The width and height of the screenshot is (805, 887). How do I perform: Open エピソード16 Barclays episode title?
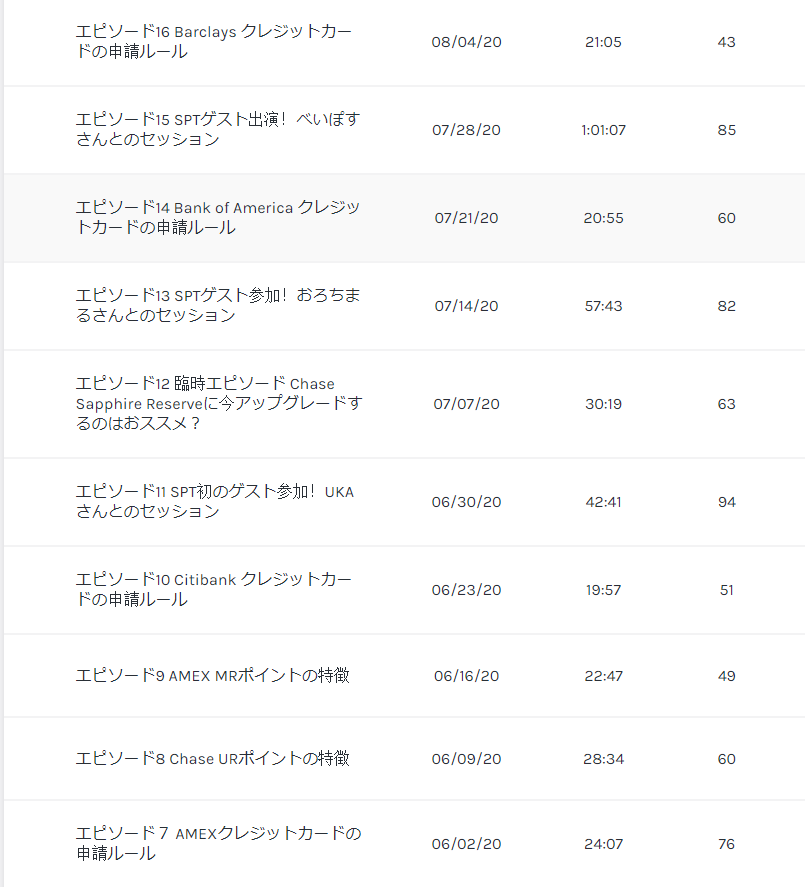214,41
